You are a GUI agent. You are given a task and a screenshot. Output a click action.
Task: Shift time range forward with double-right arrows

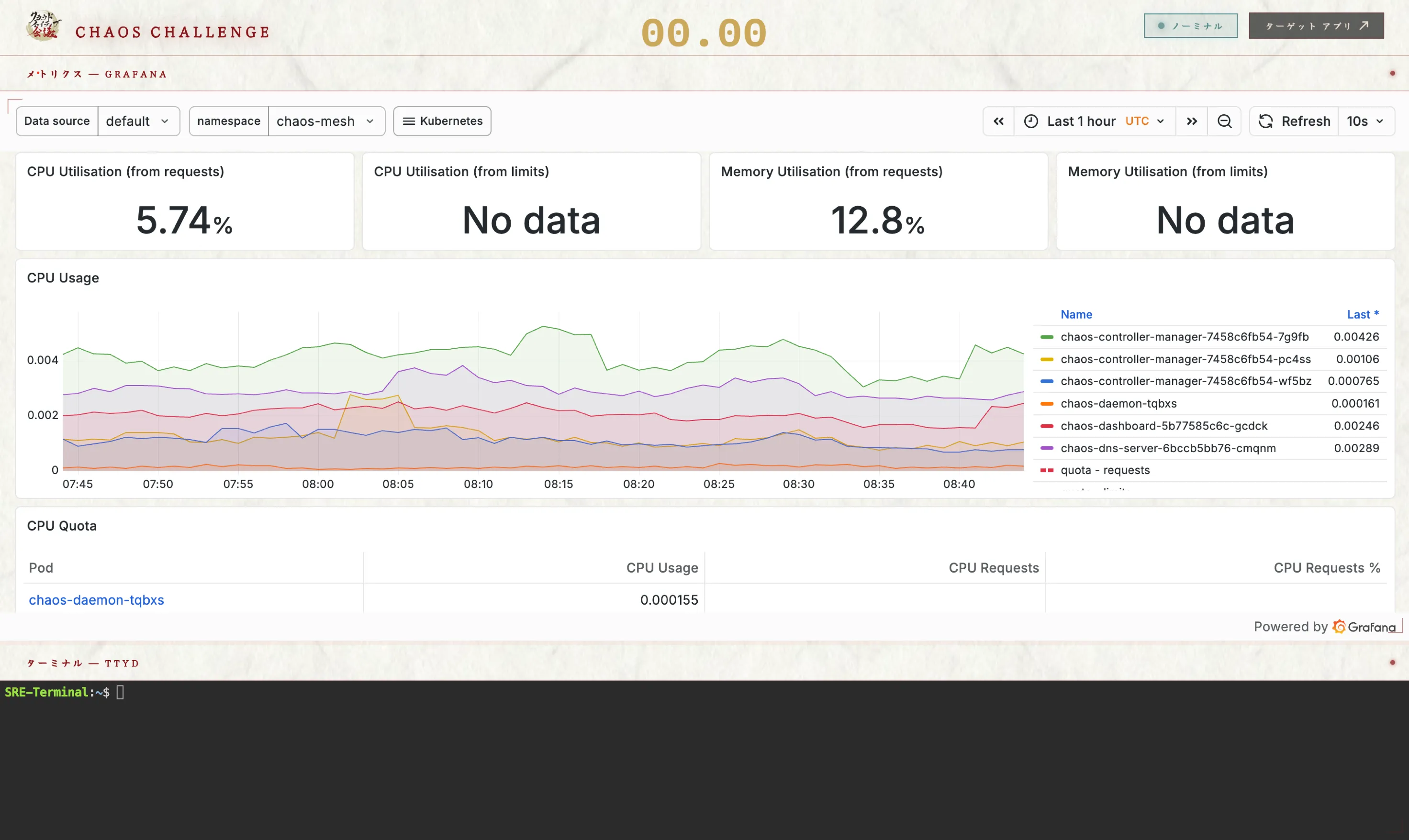click(1192, 121)
